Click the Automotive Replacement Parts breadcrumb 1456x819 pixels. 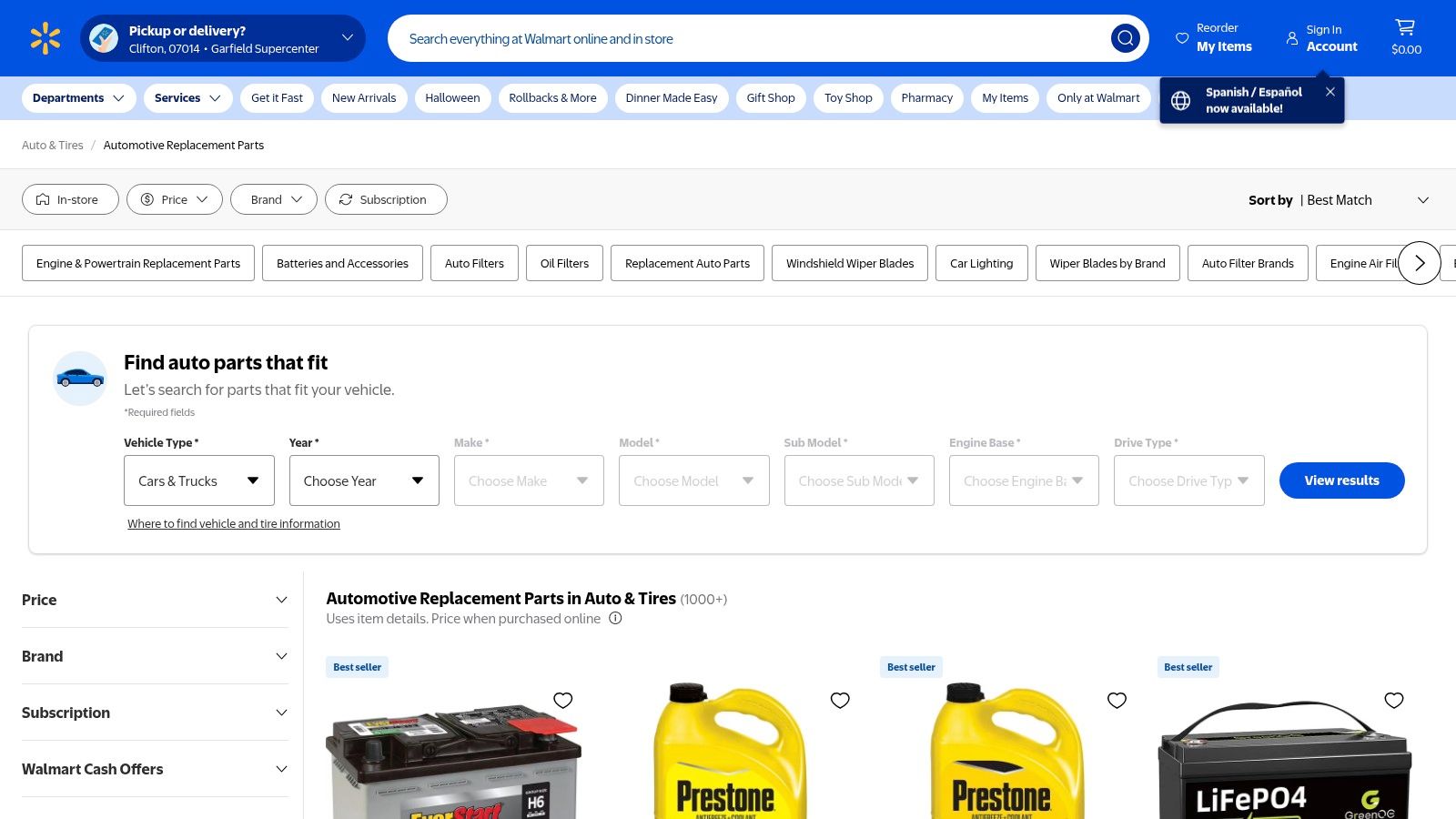pyautogui.click(x=184, y=145)
